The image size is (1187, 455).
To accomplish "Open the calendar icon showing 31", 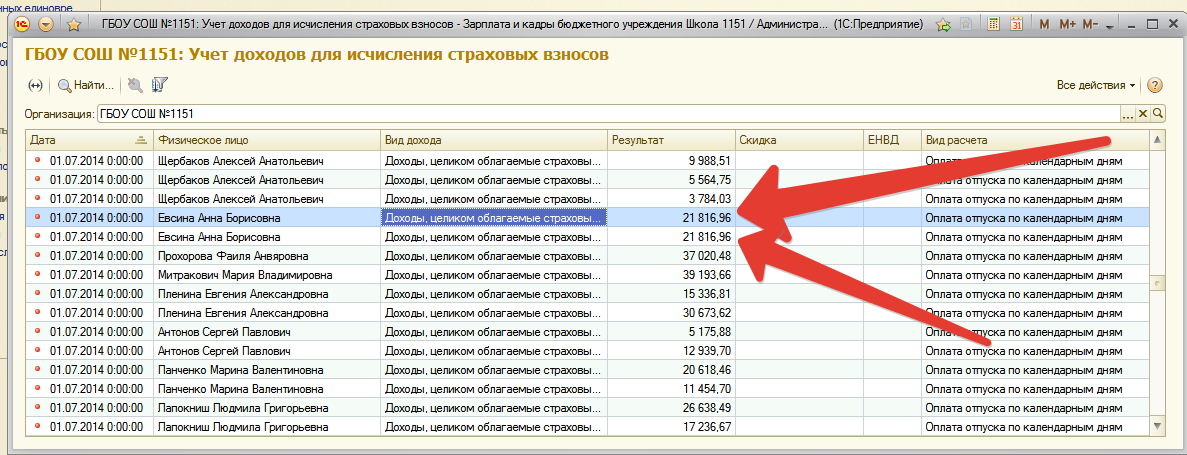I will [1016, 23].
